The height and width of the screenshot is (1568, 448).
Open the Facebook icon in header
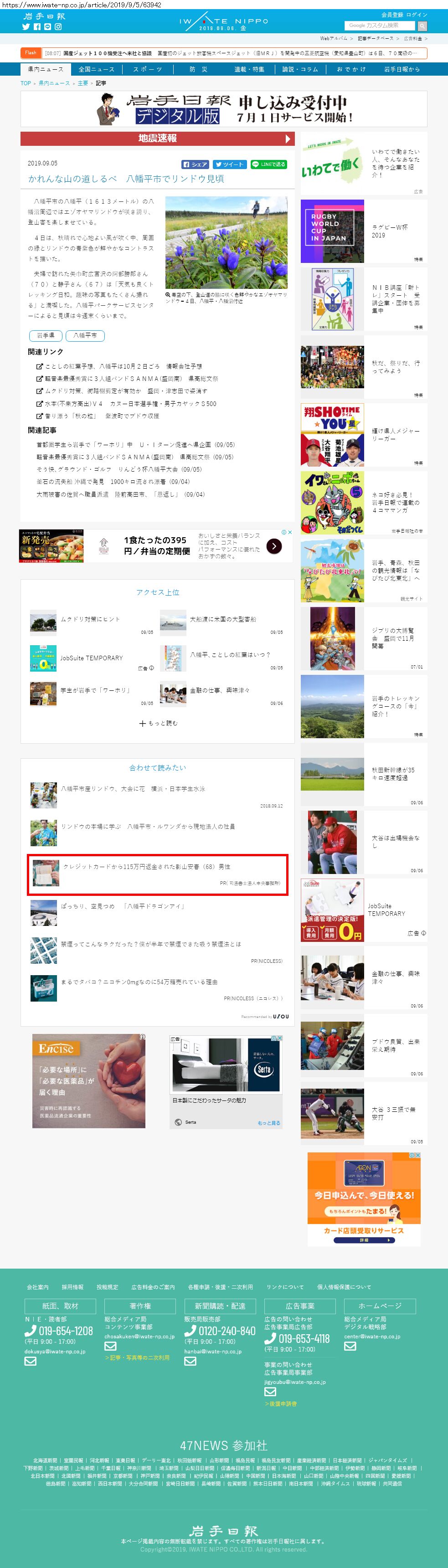36,27
